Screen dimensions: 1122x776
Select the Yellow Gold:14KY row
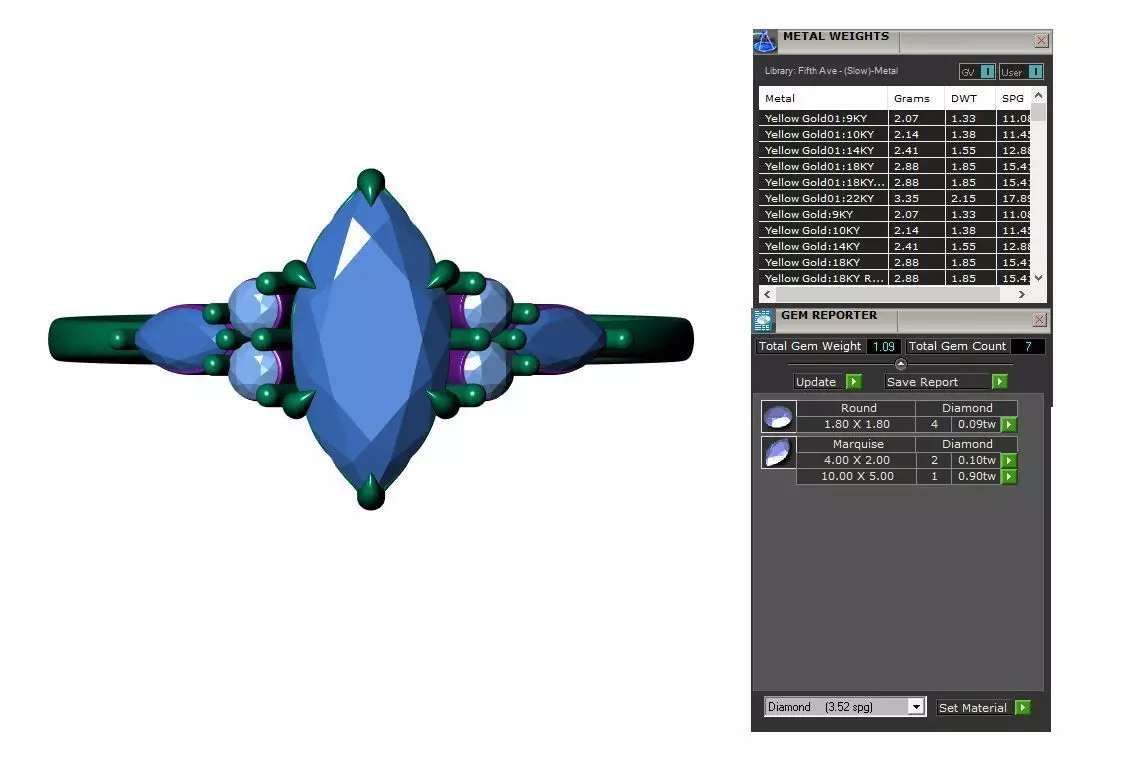tap(894, 246)
